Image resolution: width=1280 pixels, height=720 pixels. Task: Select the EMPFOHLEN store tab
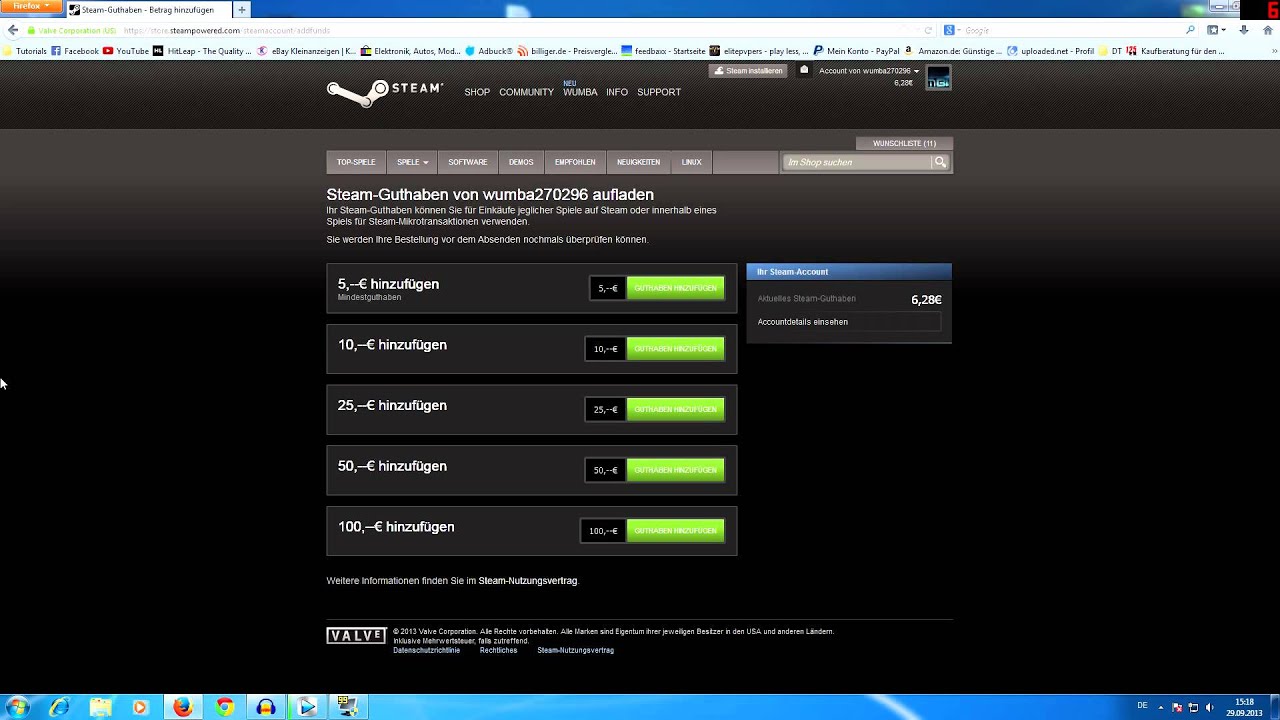pyautogui.click(x=575, y=162)
